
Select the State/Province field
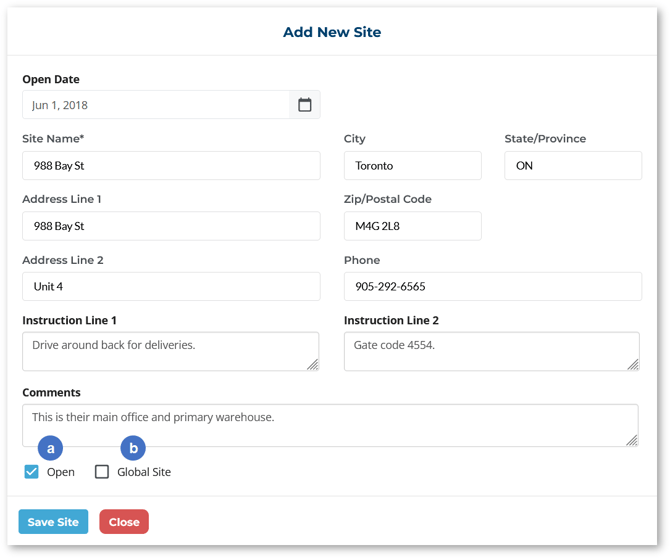click(572, 166)
